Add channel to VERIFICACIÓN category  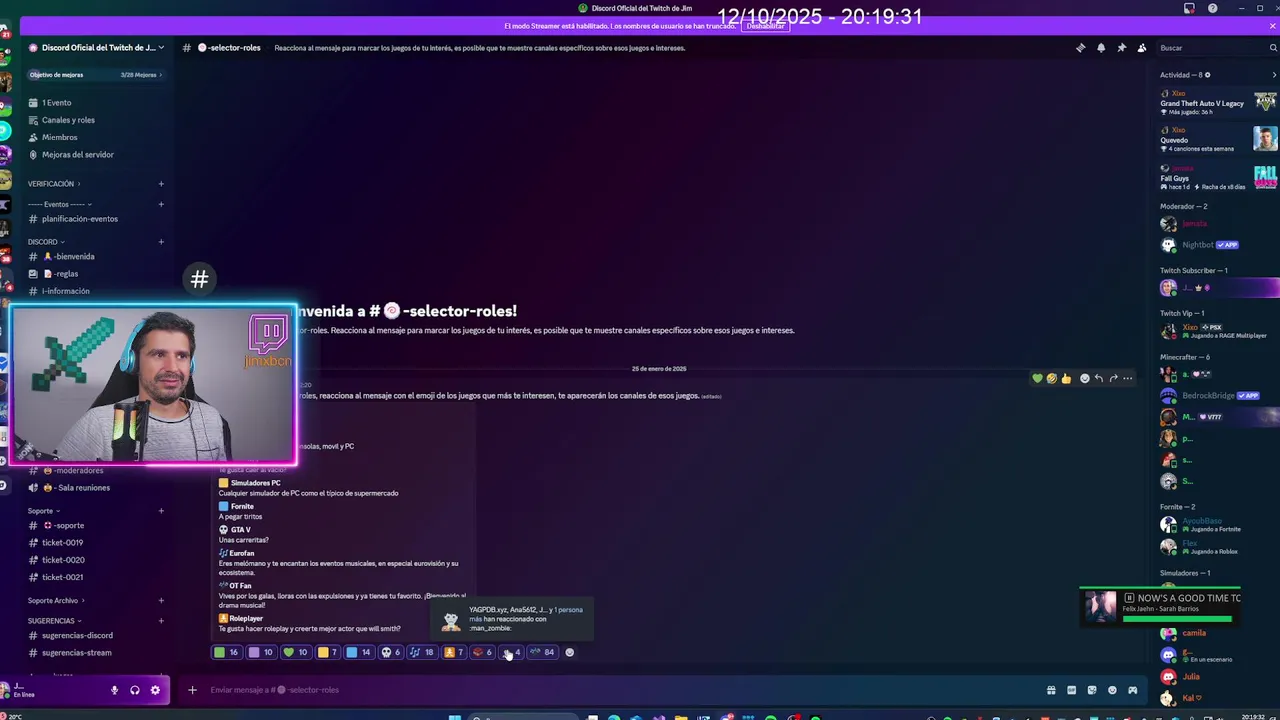click(161, 184)
